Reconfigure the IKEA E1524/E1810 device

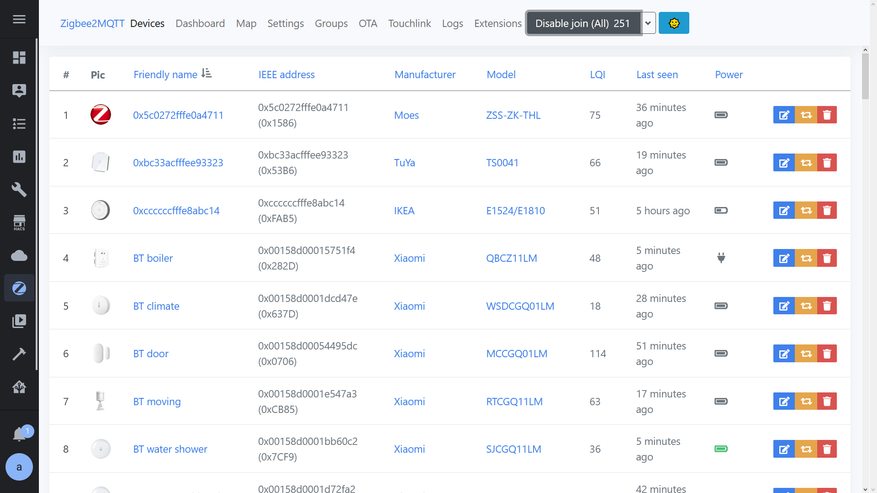tap(805, 210)
